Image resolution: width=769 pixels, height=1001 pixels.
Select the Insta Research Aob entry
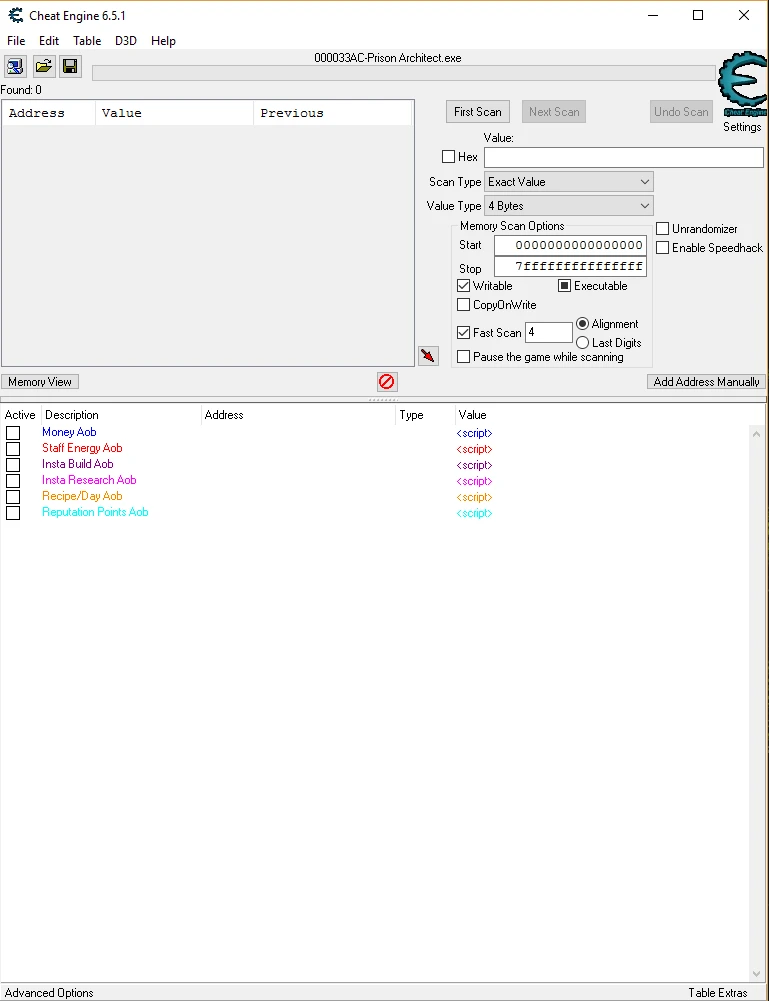coord(89,480)
